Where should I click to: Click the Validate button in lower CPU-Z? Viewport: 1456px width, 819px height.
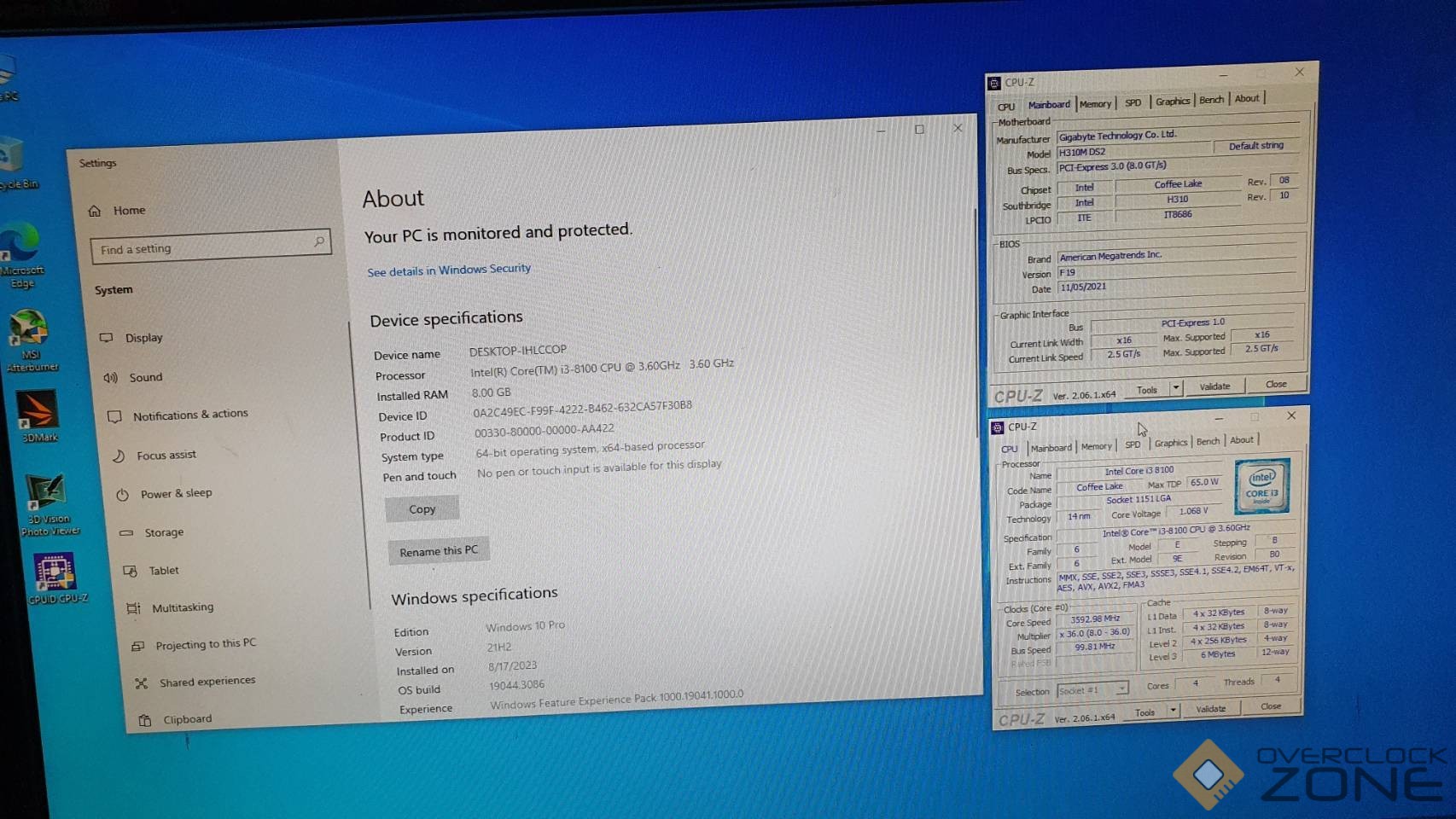click(1211, 709)
